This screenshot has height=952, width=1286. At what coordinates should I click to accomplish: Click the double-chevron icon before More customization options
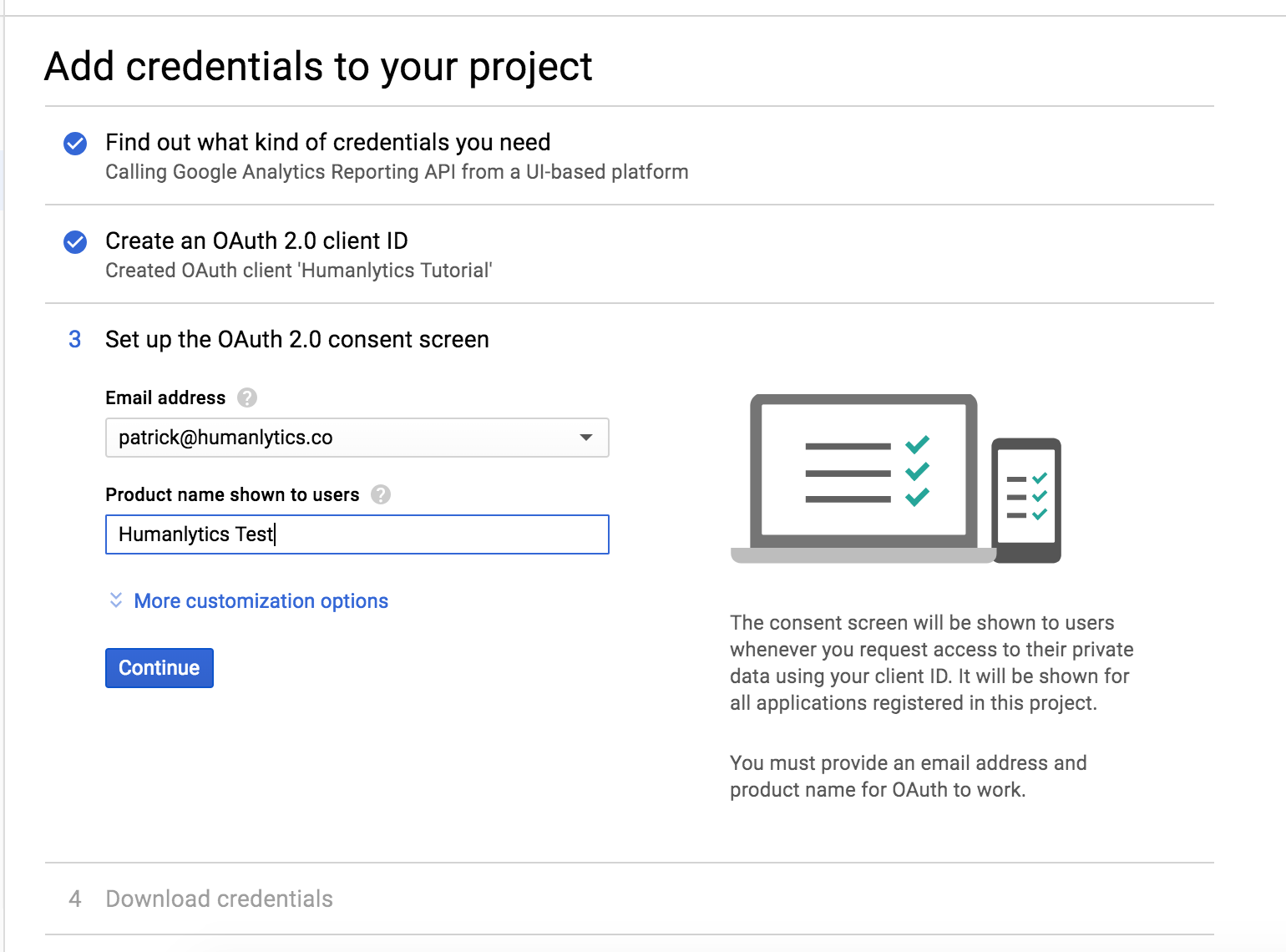116,600
